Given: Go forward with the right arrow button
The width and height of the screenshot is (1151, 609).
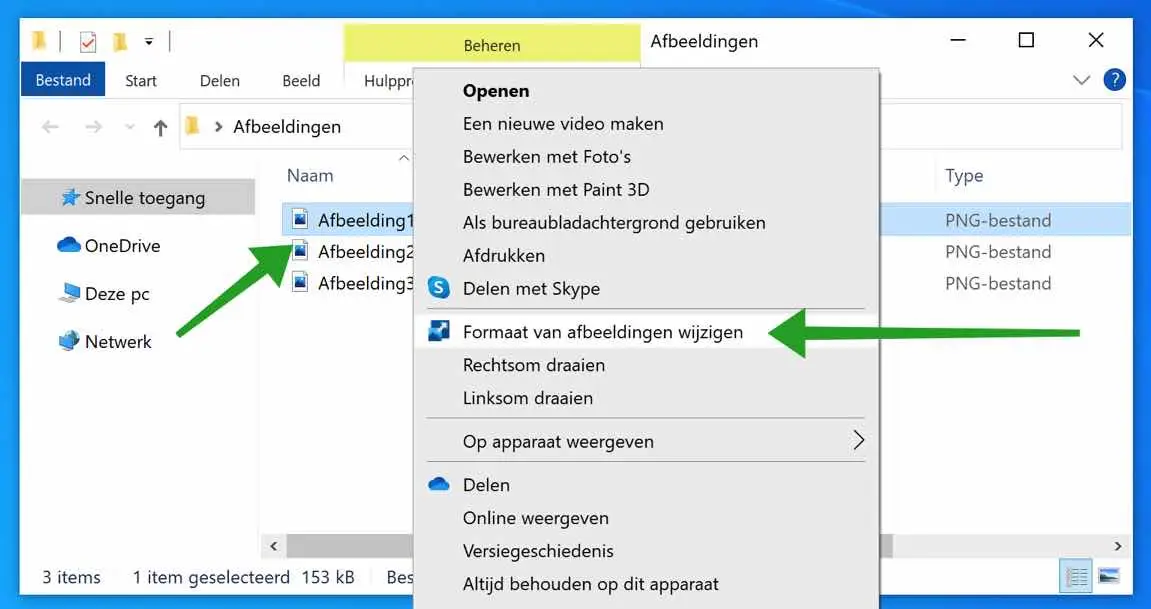Looking at the screenshot, I should [x=93, y=127].
